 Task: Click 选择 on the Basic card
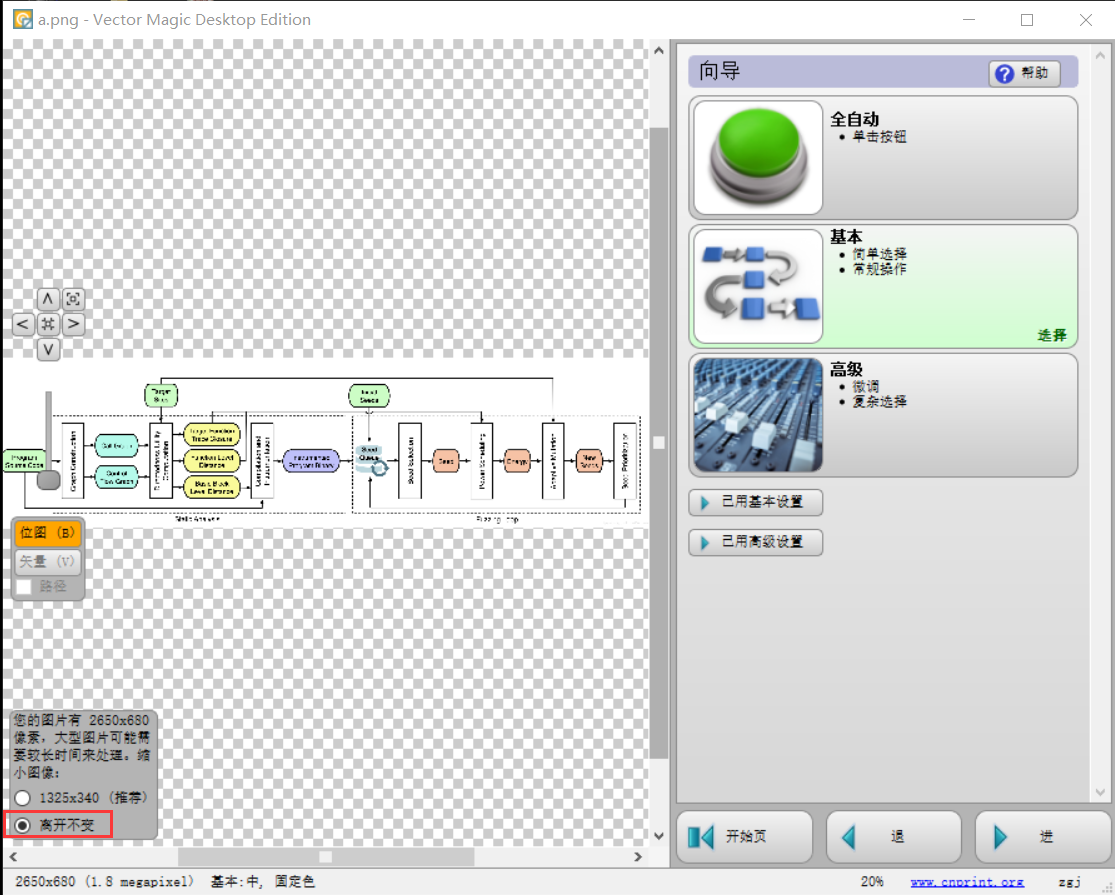coord(1052,335)
